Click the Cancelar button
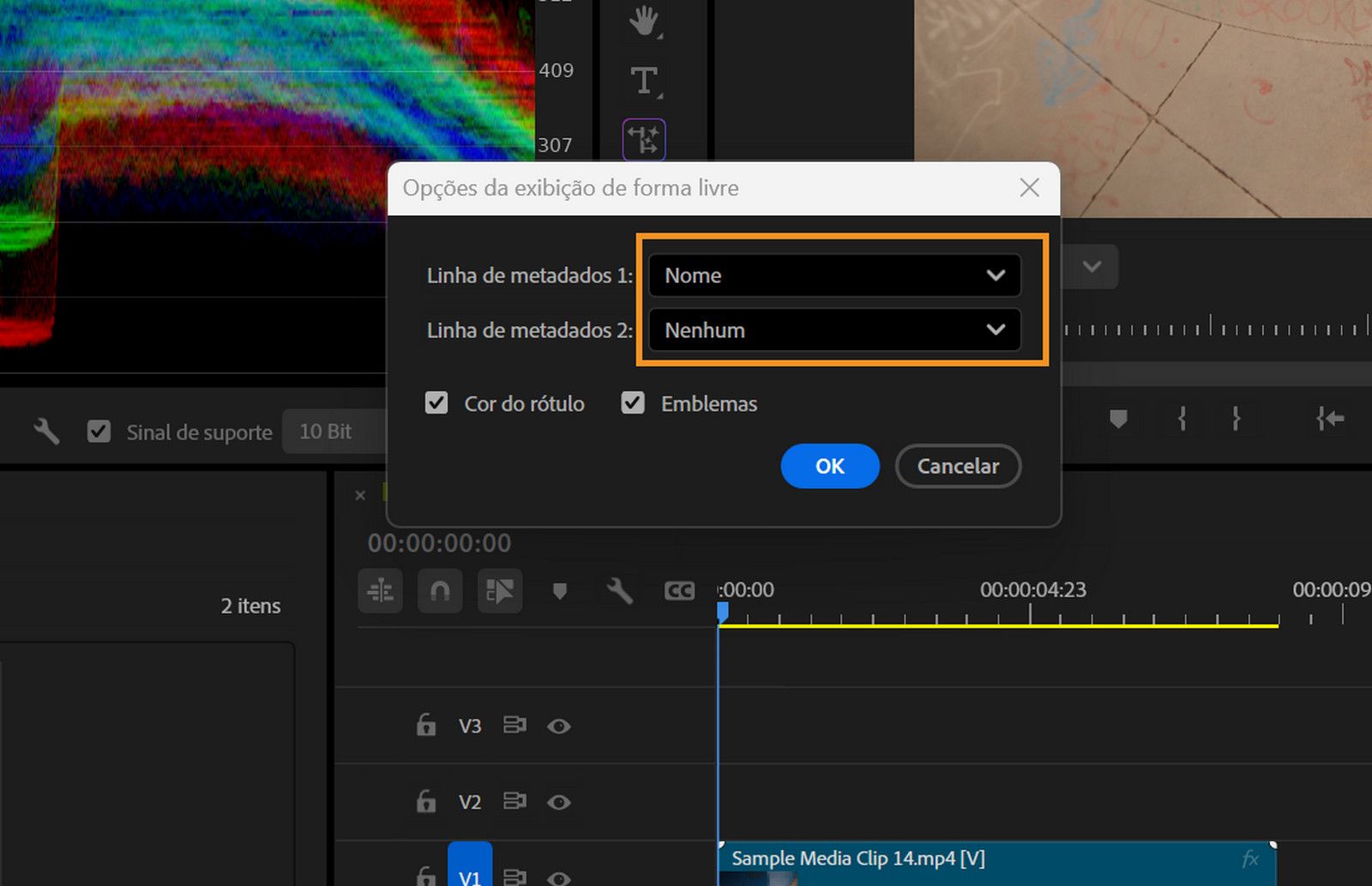 pos(957,466)
